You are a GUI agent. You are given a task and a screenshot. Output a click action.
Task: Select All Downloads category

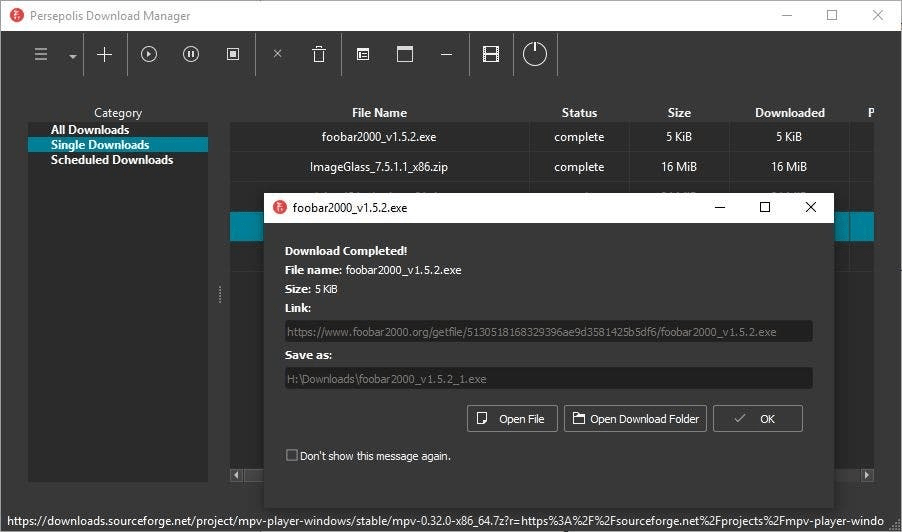point(90,130)
